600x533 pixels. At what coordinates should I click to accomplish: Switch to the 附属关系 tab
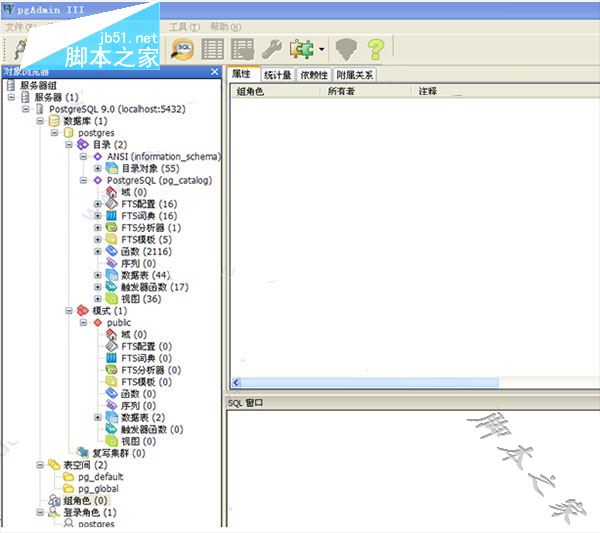click(355, 75)
